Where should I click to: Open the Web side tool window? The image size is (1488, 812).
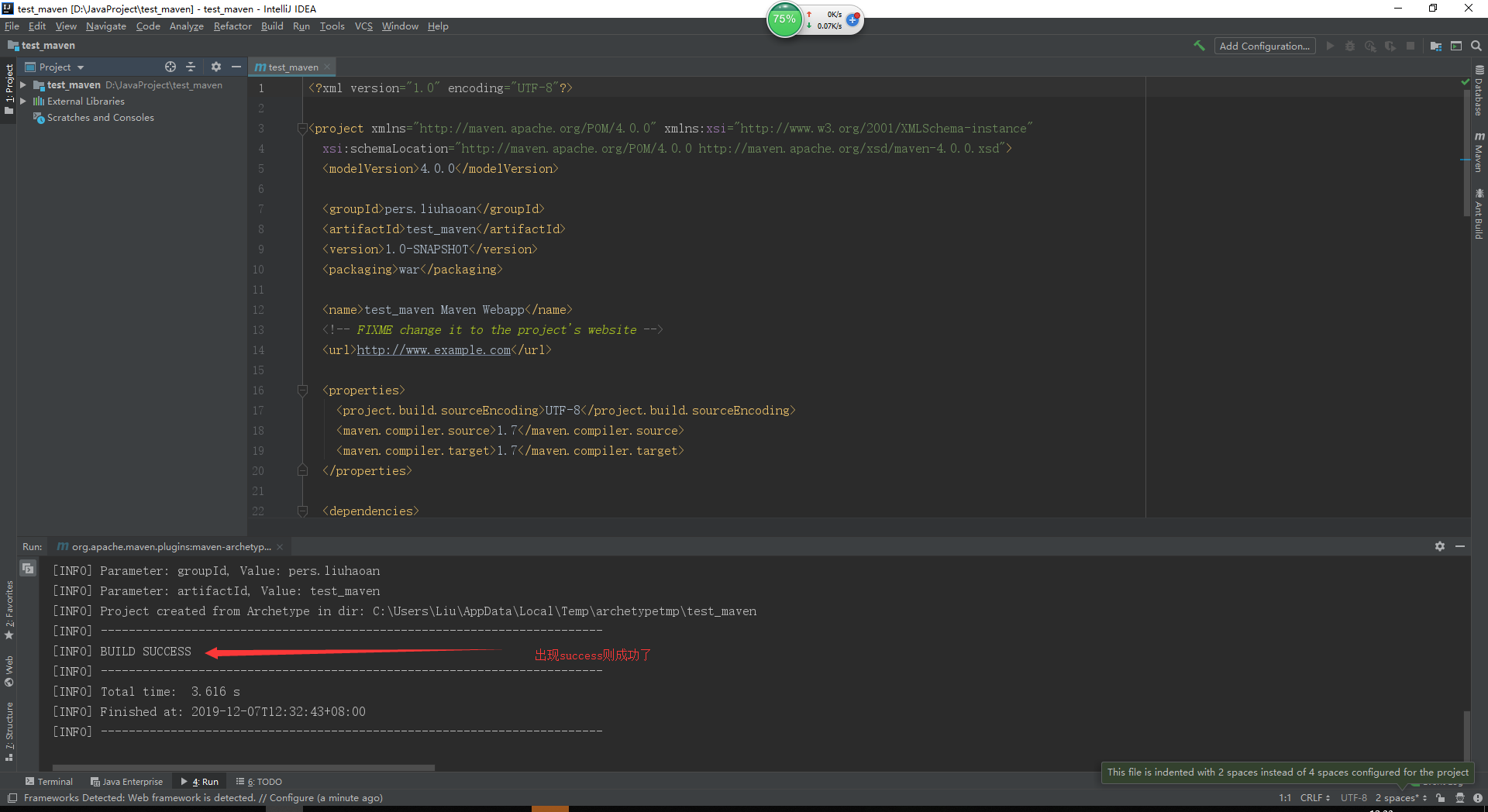coord(9,671)
